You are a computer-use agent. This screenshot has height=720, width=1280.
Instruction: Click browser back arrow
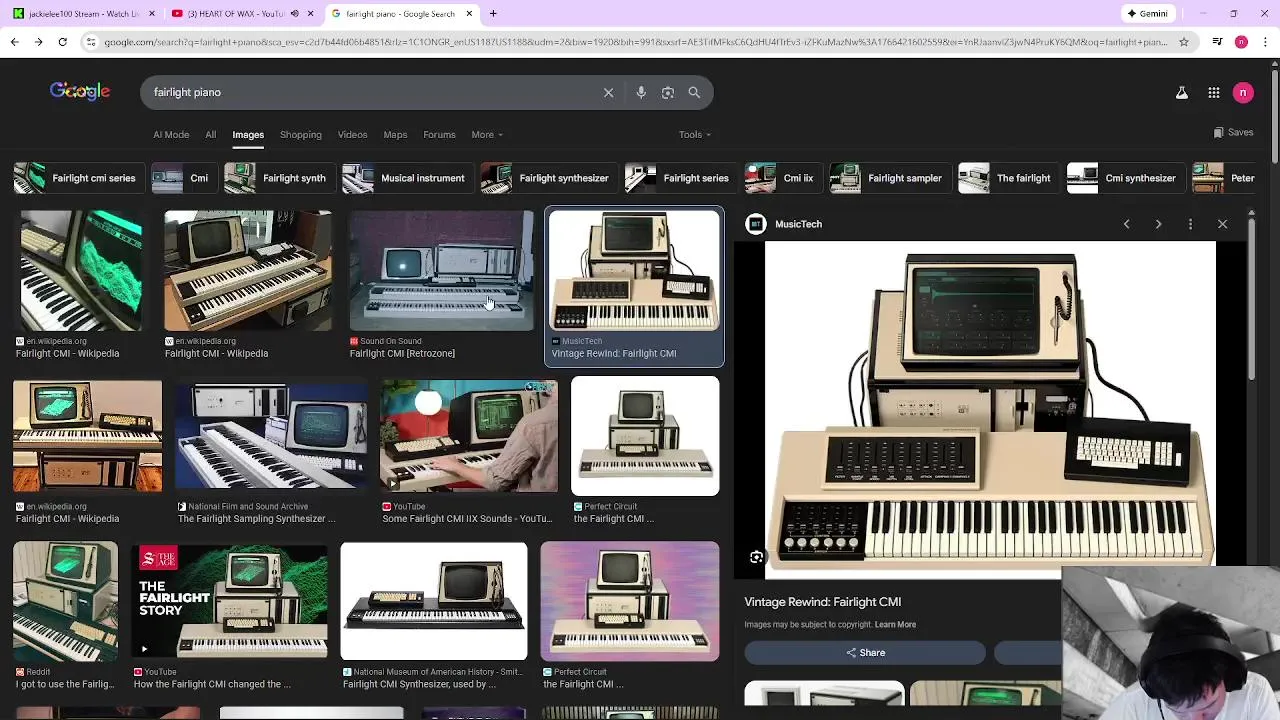click(14, 42)
